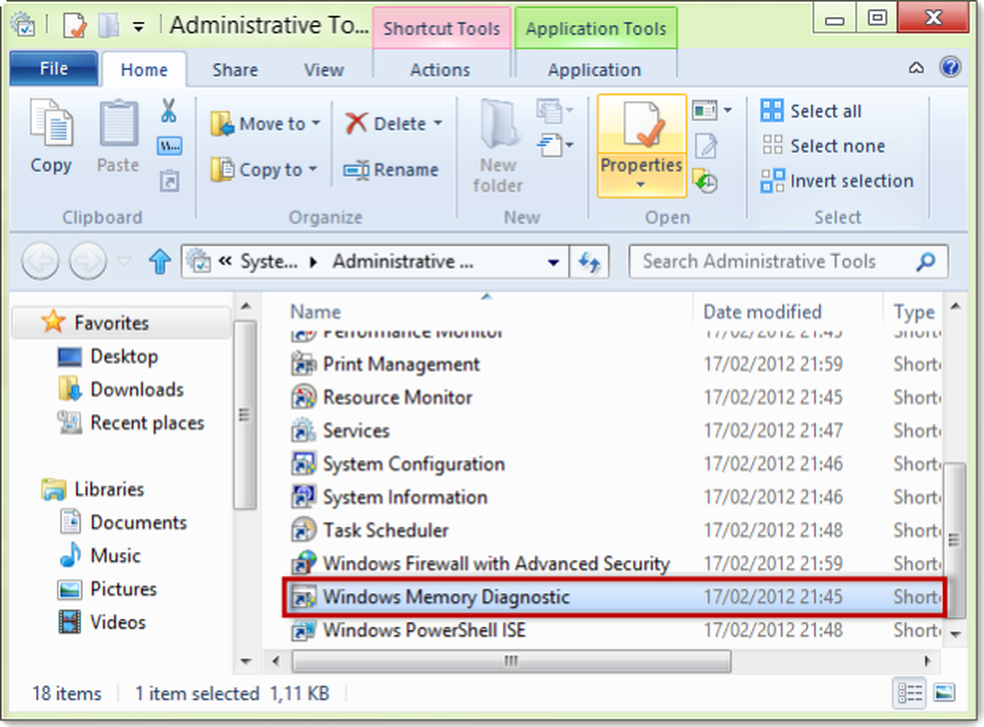Select Documents library
The height and width of the screenshot is (727, 984).
coord(124,522)
